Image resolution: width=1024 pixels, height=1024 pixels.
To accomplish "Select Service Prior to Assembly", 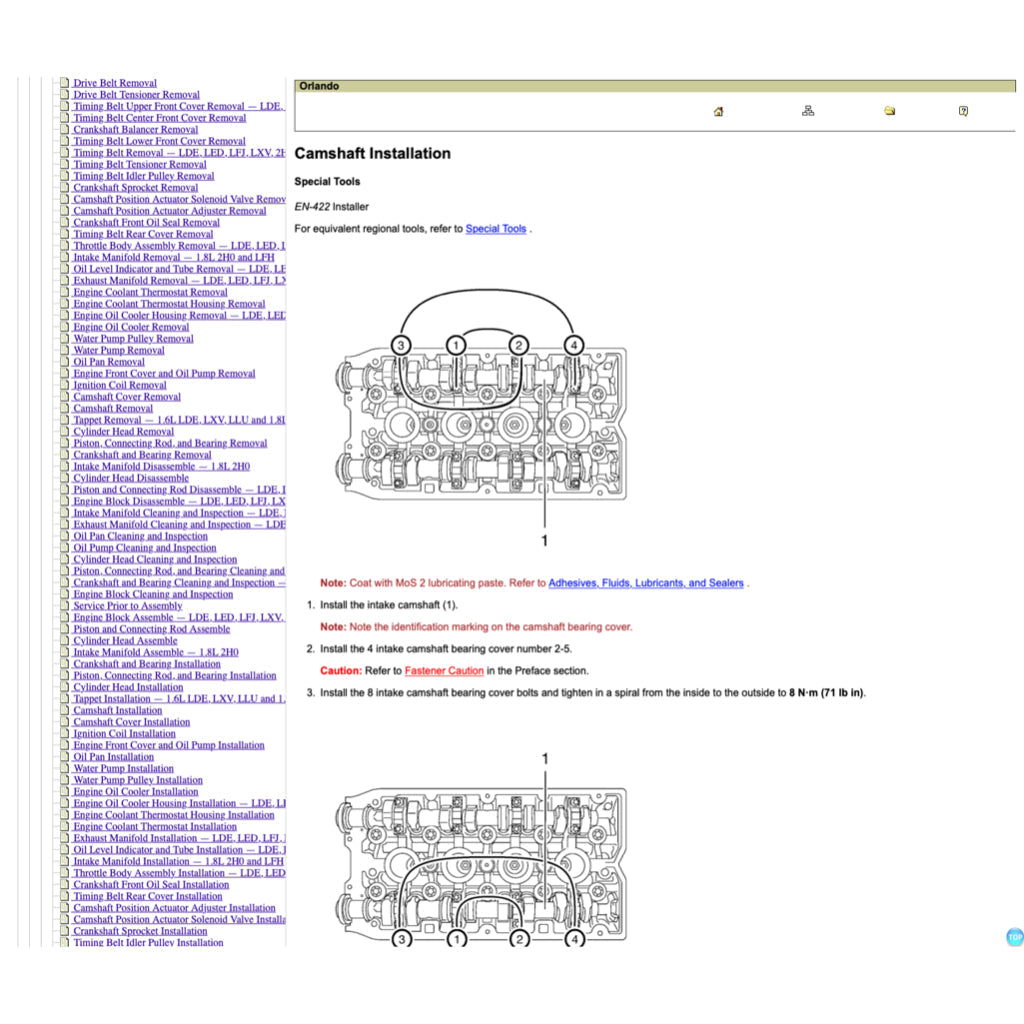I will pyautogui.click(x=127, y=606).
